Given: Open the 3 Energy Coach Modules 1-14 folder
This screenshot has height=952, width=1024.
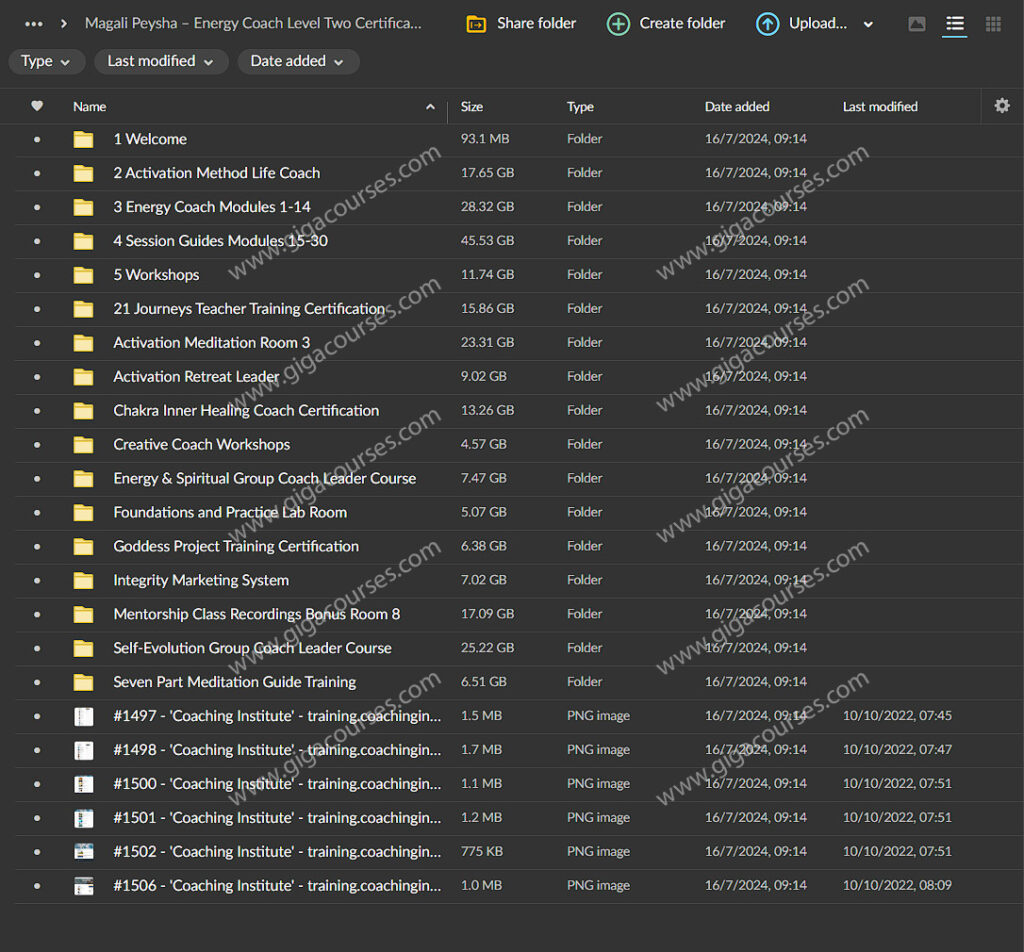Looking at the screenshot, I should tap(211, 207).
